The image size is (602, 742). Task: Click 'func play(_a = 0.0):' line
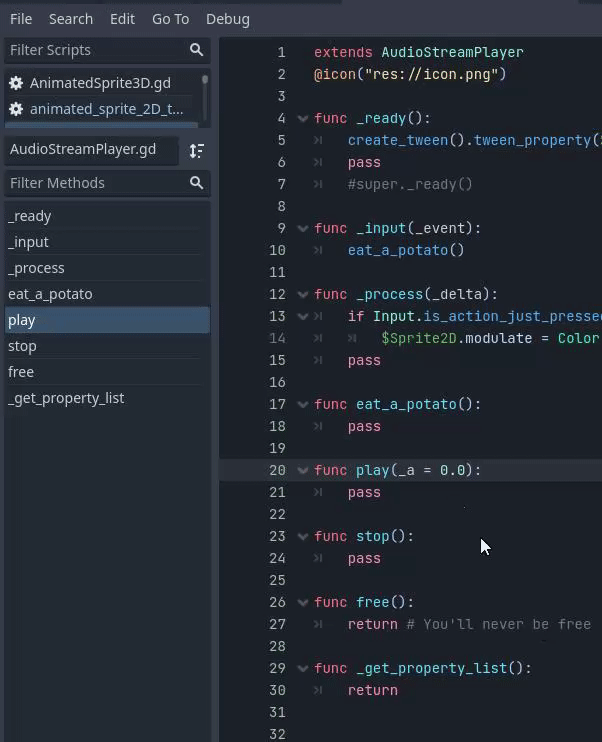(398, 470)
